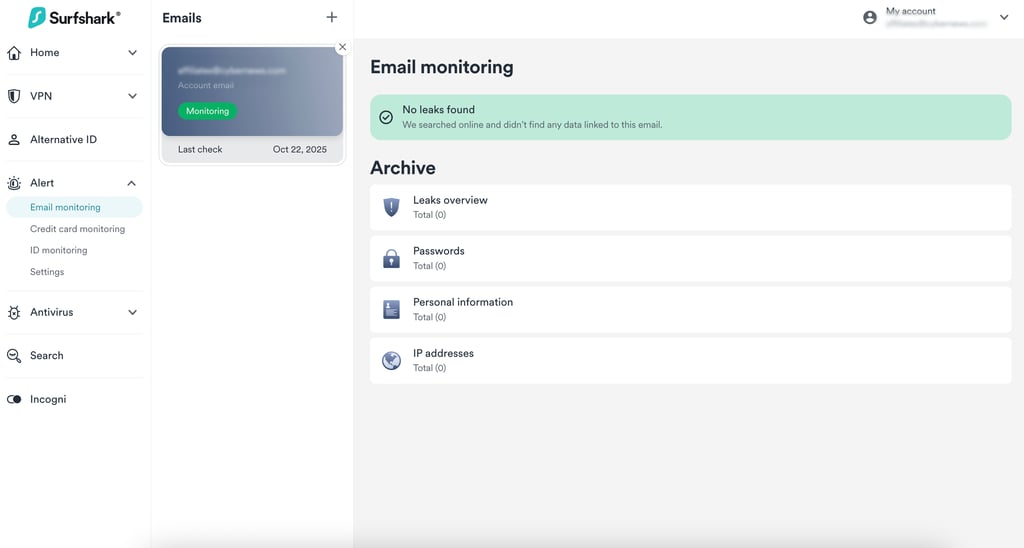Viewport: 1024px width, 548px height.
Task: Expand the VPN menu chevron
Action: point(133,96)
